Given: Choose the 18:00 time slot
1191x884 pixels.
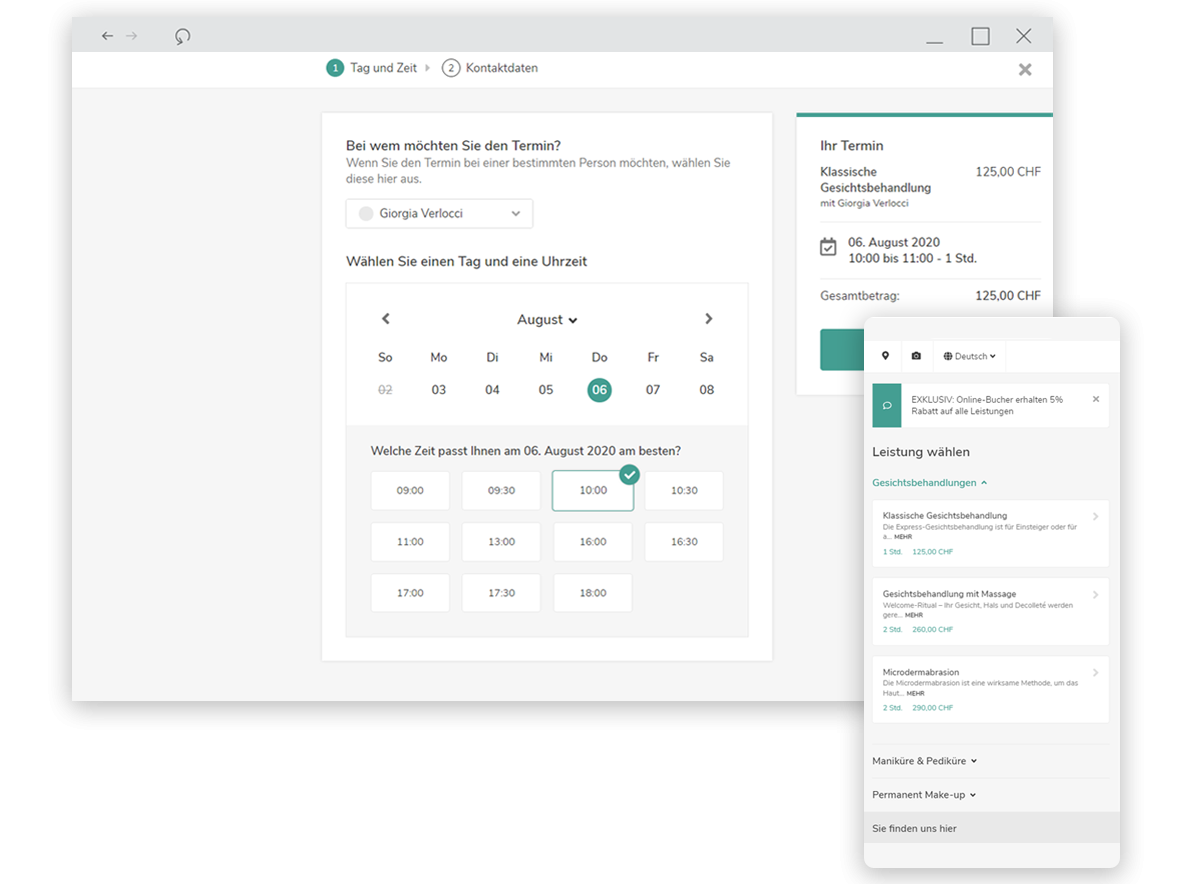Looking at the screenshot, I should coord(593,592).
